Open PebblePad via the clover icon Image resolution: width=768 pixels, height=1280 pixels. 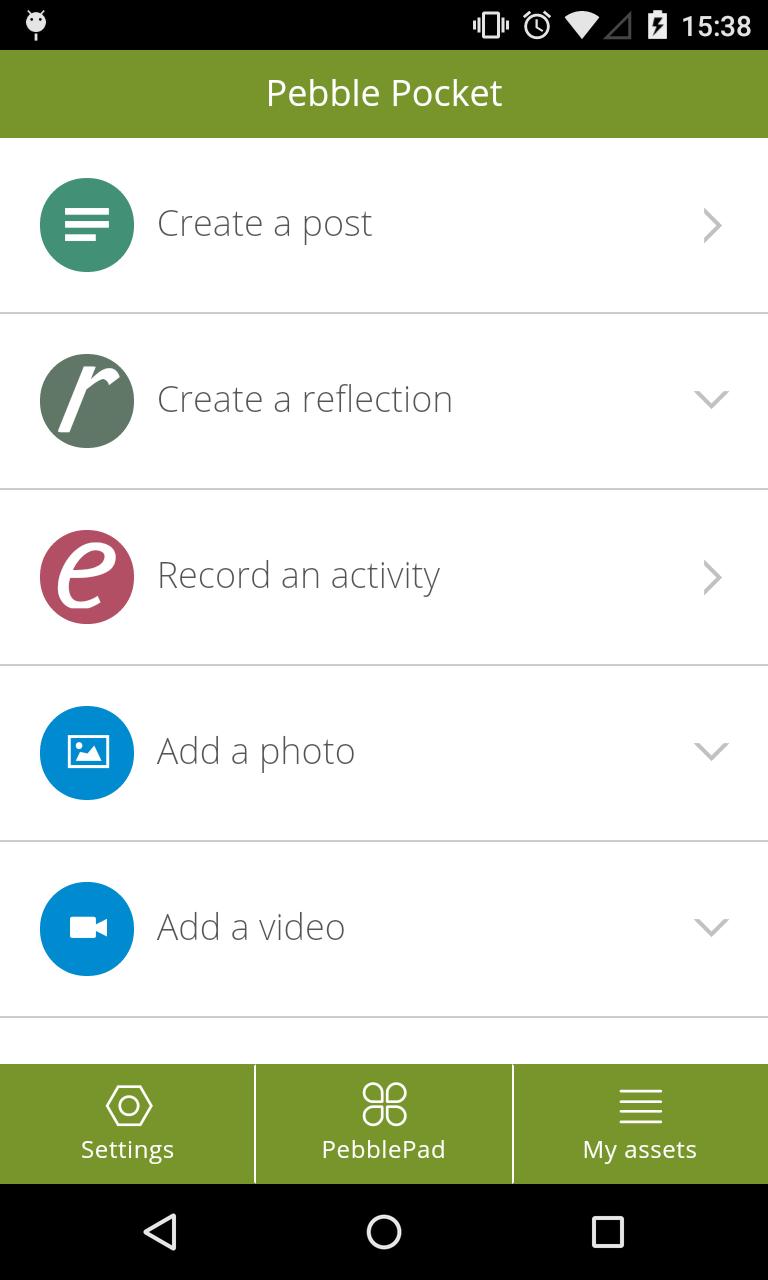click(384, 1105)
